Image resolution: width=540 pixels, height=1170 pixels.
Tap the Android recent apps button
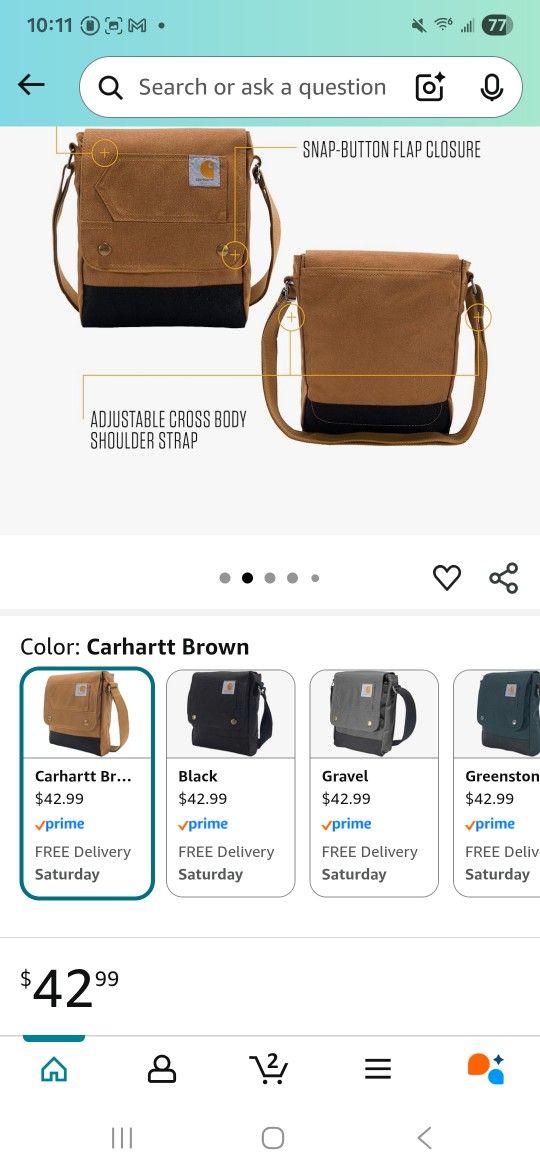[x=122, y=1138]
